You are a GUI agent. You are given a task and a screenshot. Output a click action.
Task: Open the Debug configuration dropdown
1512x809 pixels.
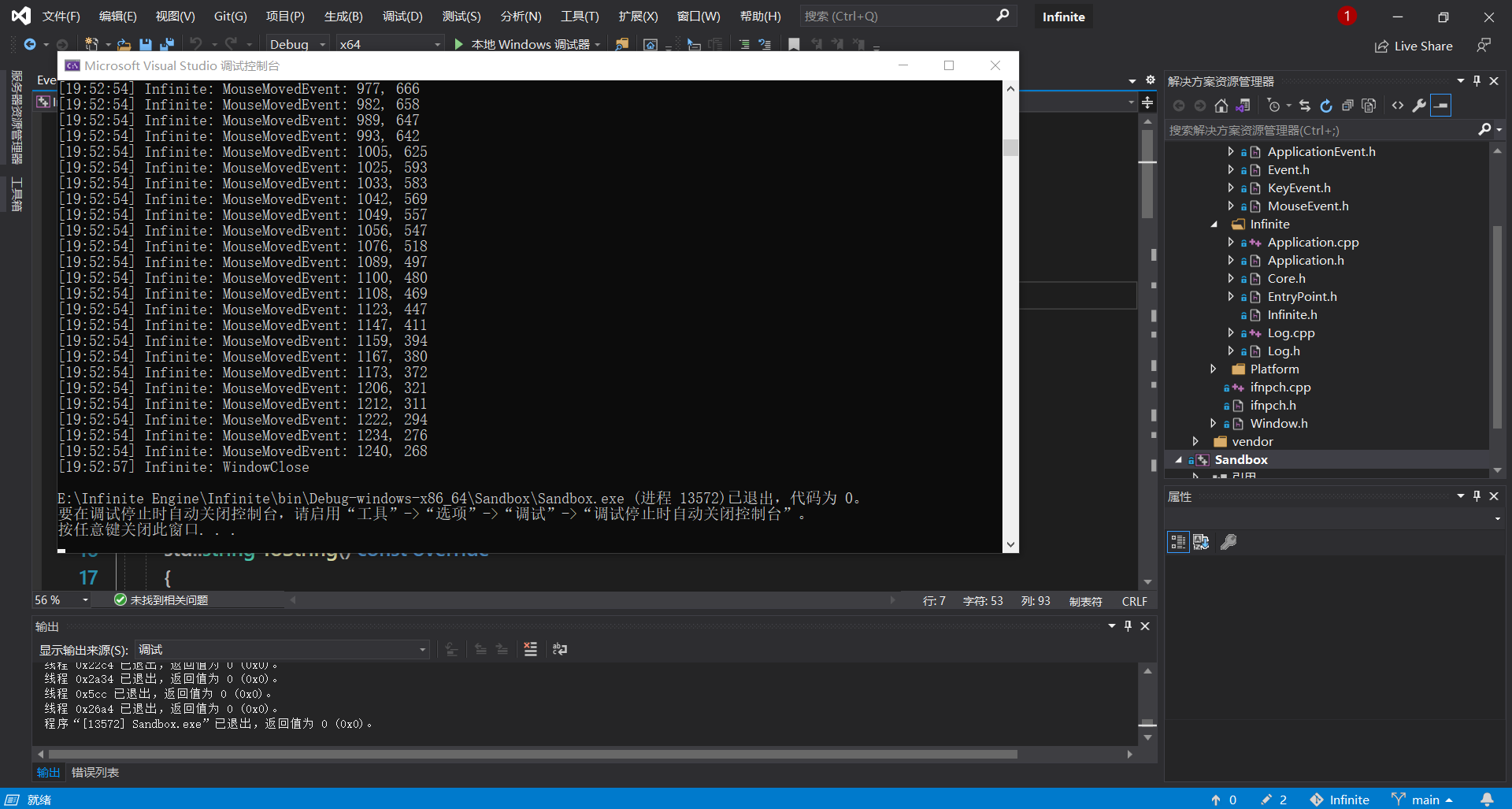pos(298,44)
